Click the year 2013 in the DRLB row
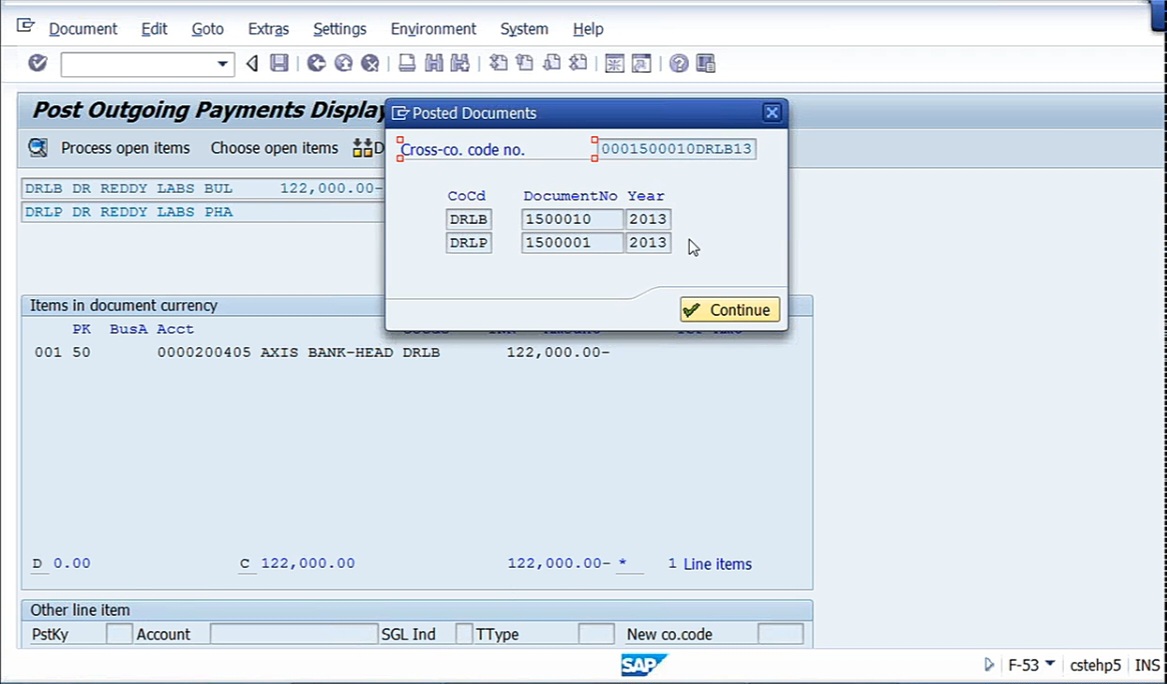Screen dimensions: 1167x684 tap(648, 219)
